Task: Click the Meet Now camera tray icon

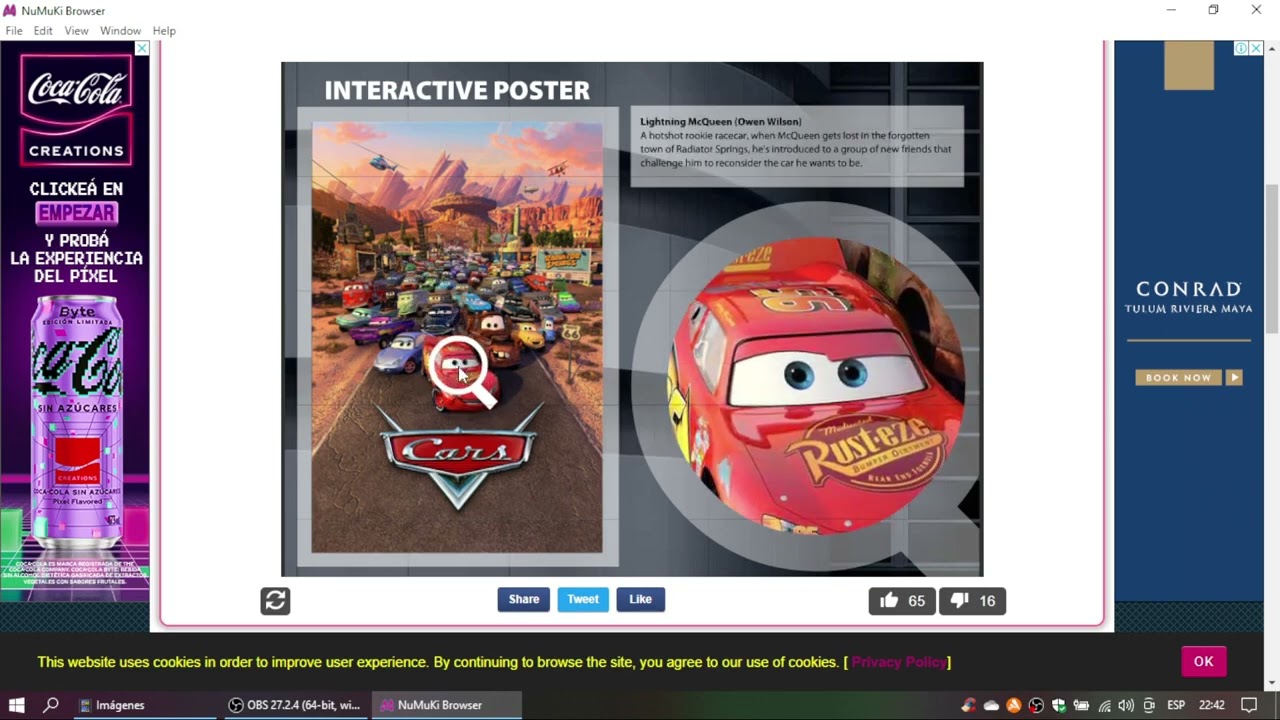Action: pos(1149,705)
